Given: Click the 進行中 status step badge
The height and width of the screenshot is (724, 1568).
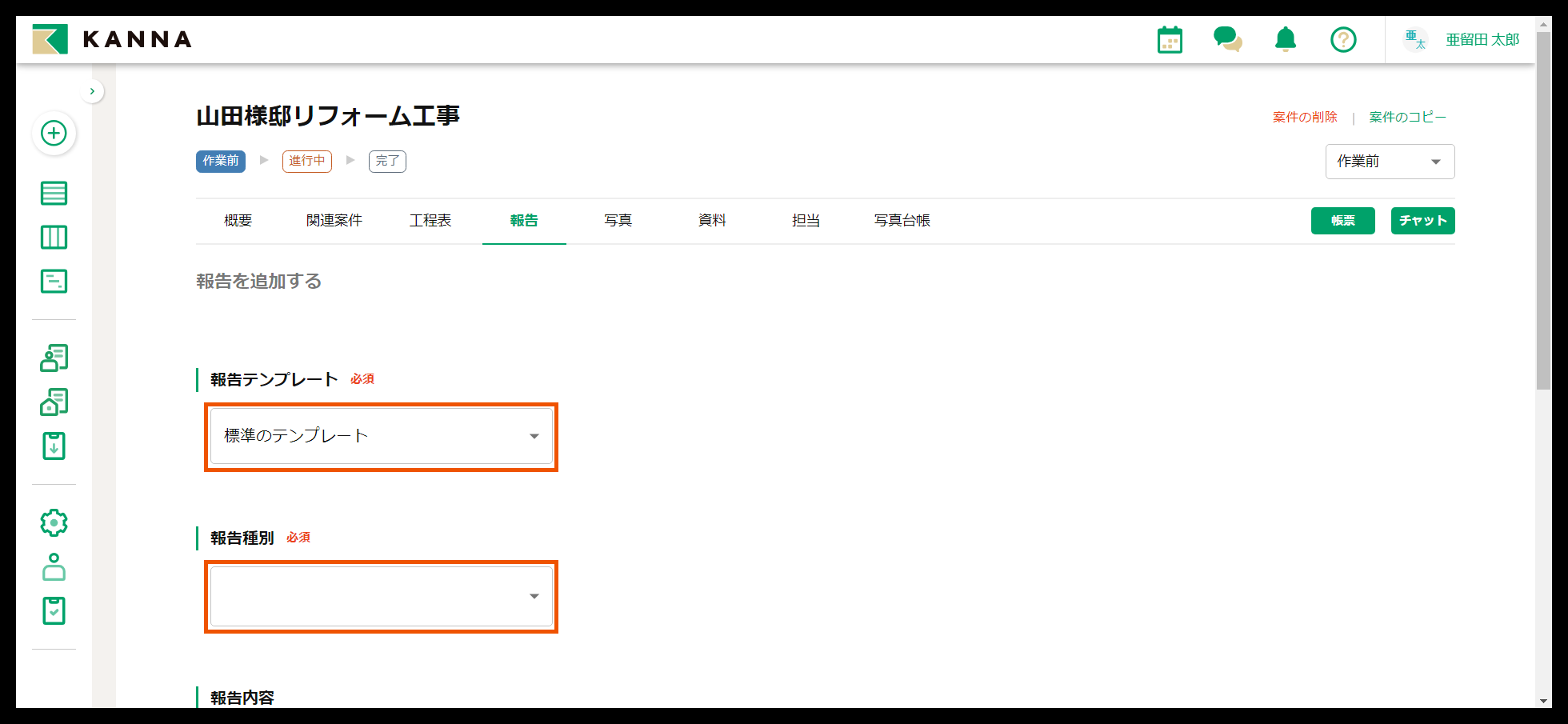Looking at the screenshot, I should (x=306, y=161).
